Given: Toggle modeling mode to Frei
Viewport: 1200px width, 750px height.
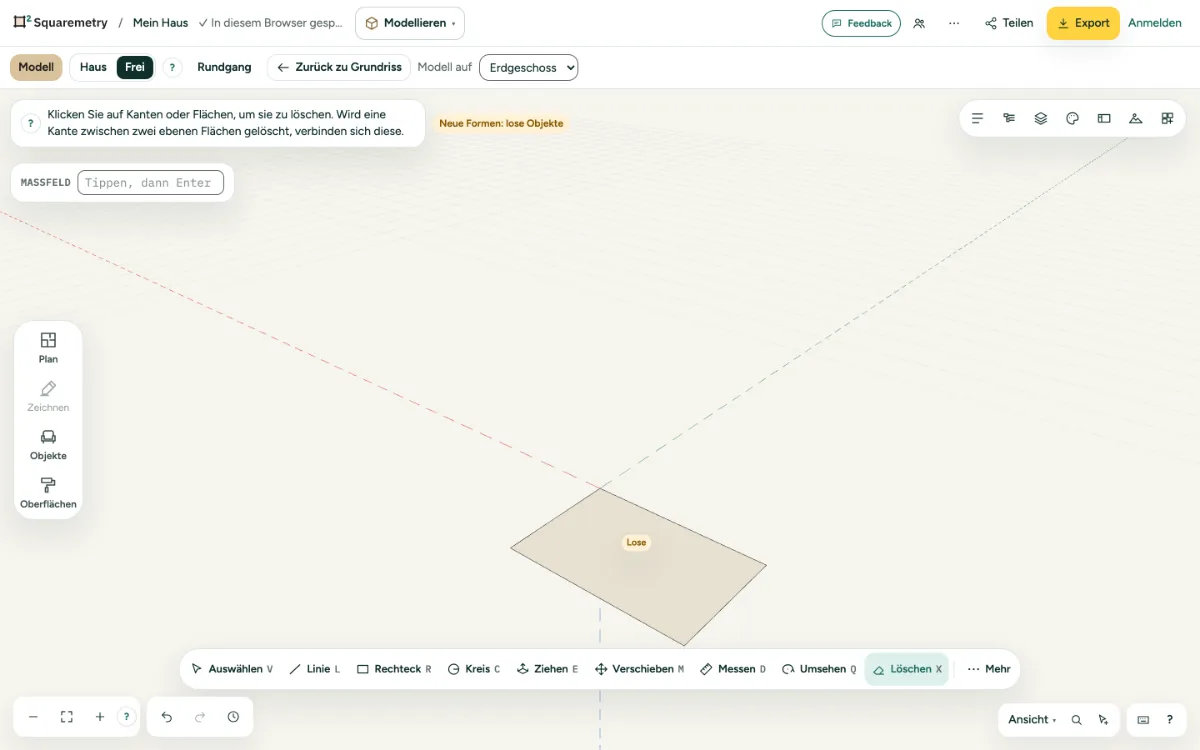Looking at the screenshot, I should tap(135, 67).
